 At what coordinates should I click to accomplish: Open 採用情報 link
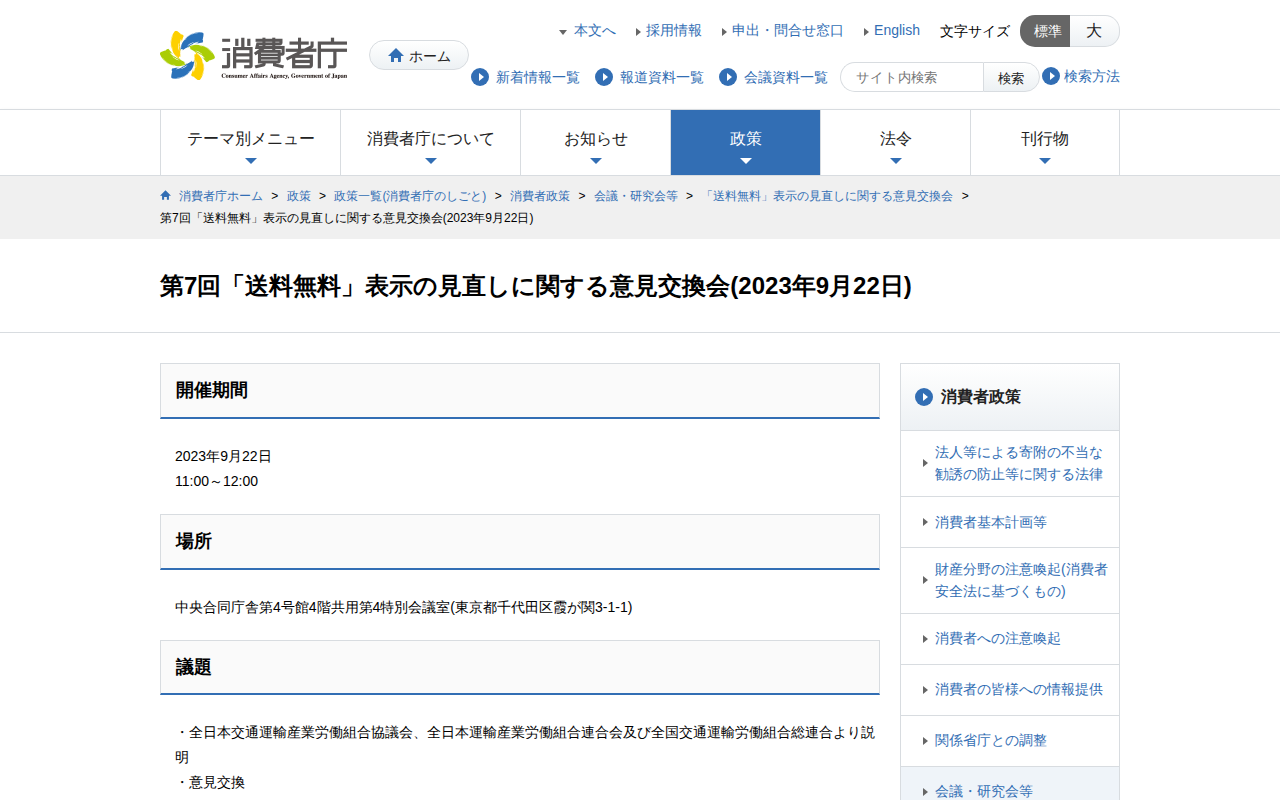point(674,31)
